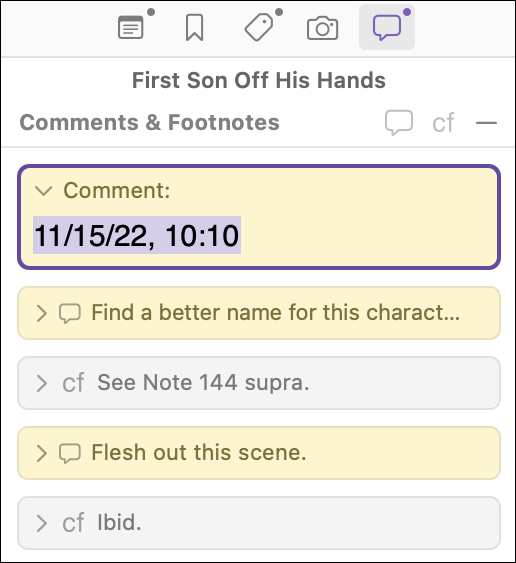516x563 pixels.
Task: Open the Notes inspector tab
Action: (131, 28)
